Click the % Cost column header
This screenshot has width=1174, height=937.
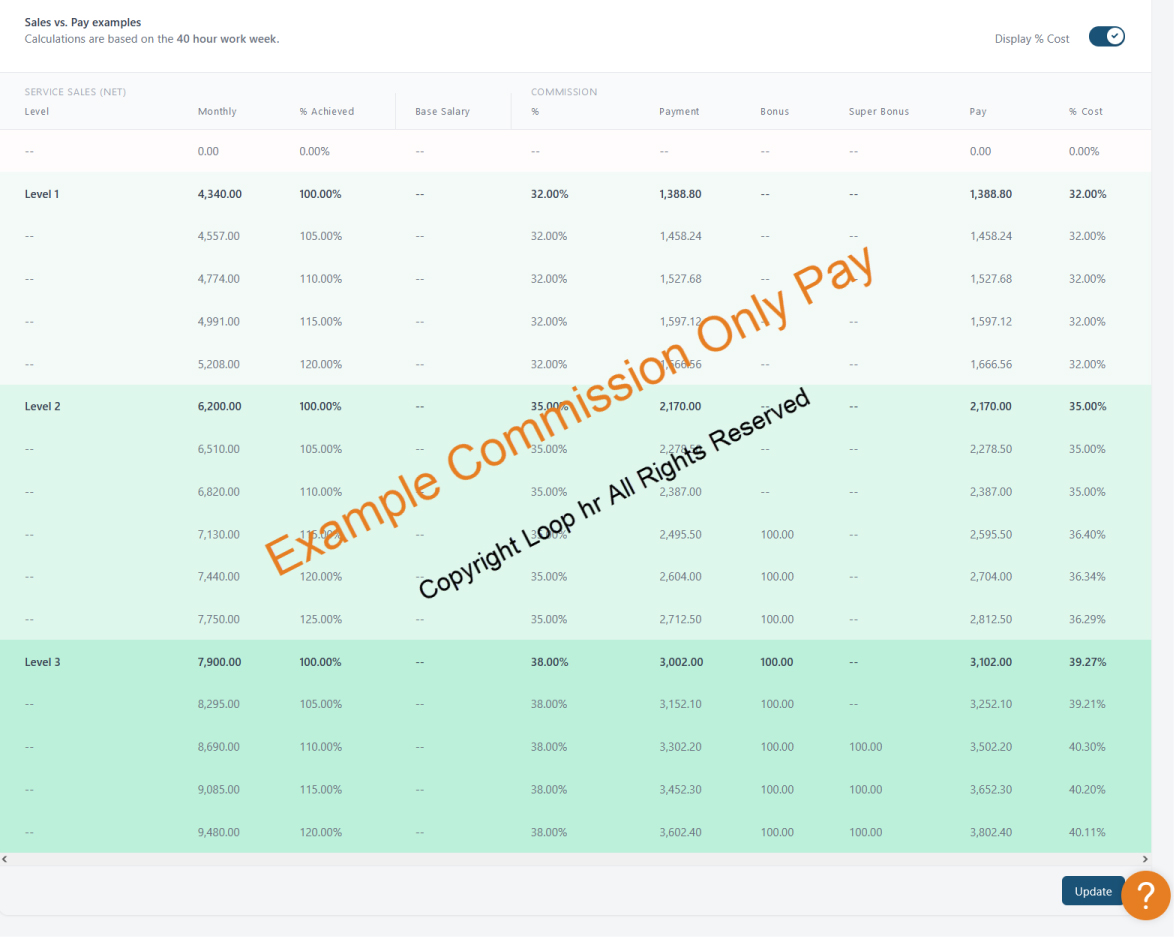pyautogui.click(x=1086, y=112)
